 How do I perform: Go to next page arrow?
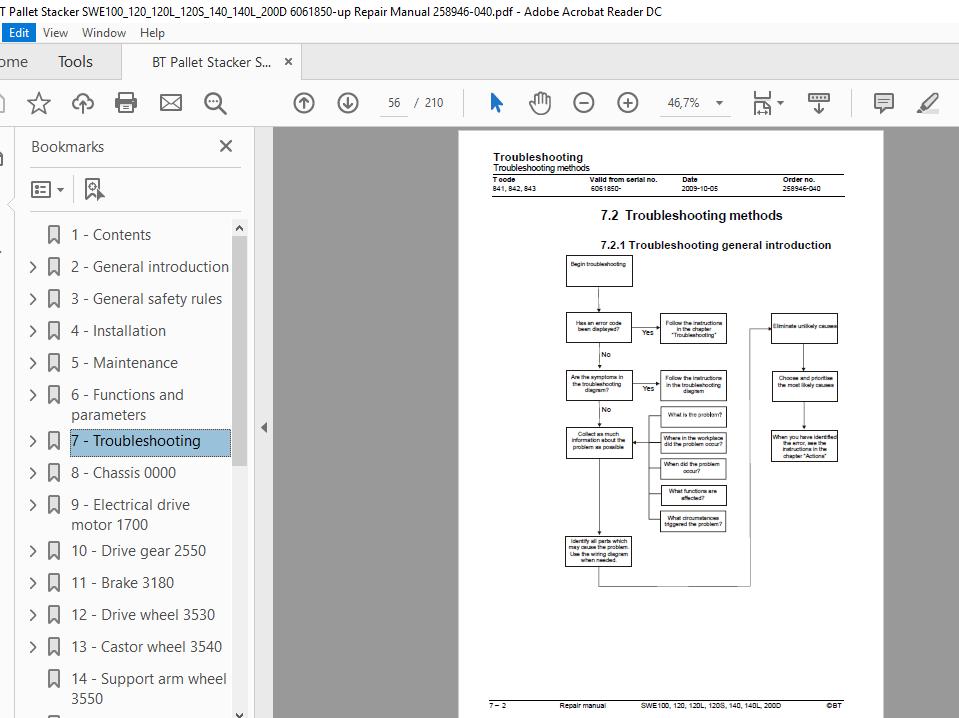[x=348, y=103]
